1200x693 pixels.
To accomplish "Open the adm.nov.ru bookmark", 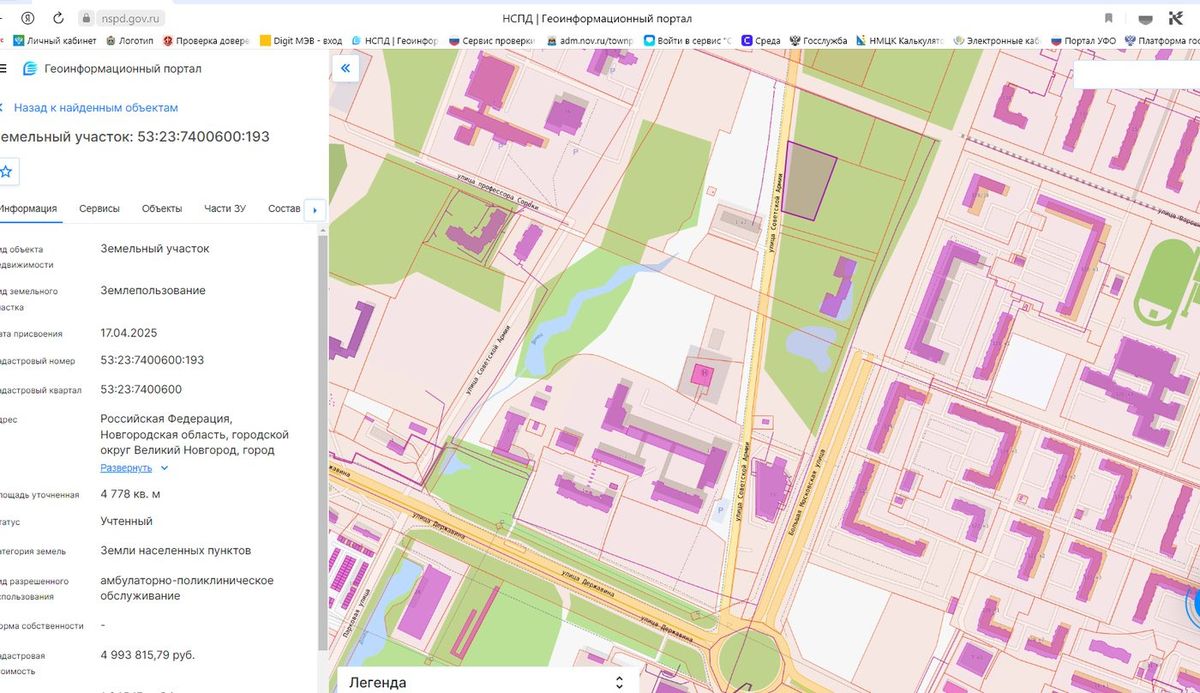I will tap(590, 41).
